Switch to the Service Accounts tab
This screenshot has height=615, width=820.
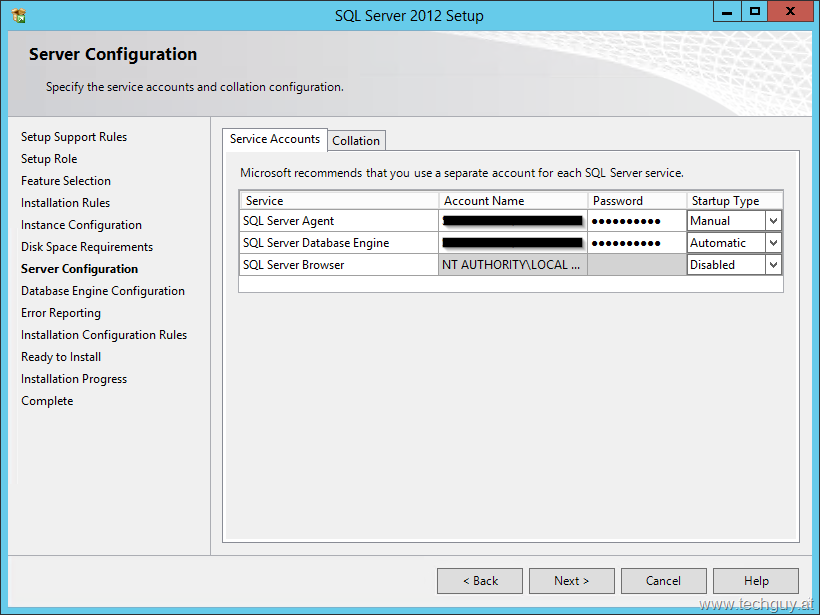click(x=275, y=139)
